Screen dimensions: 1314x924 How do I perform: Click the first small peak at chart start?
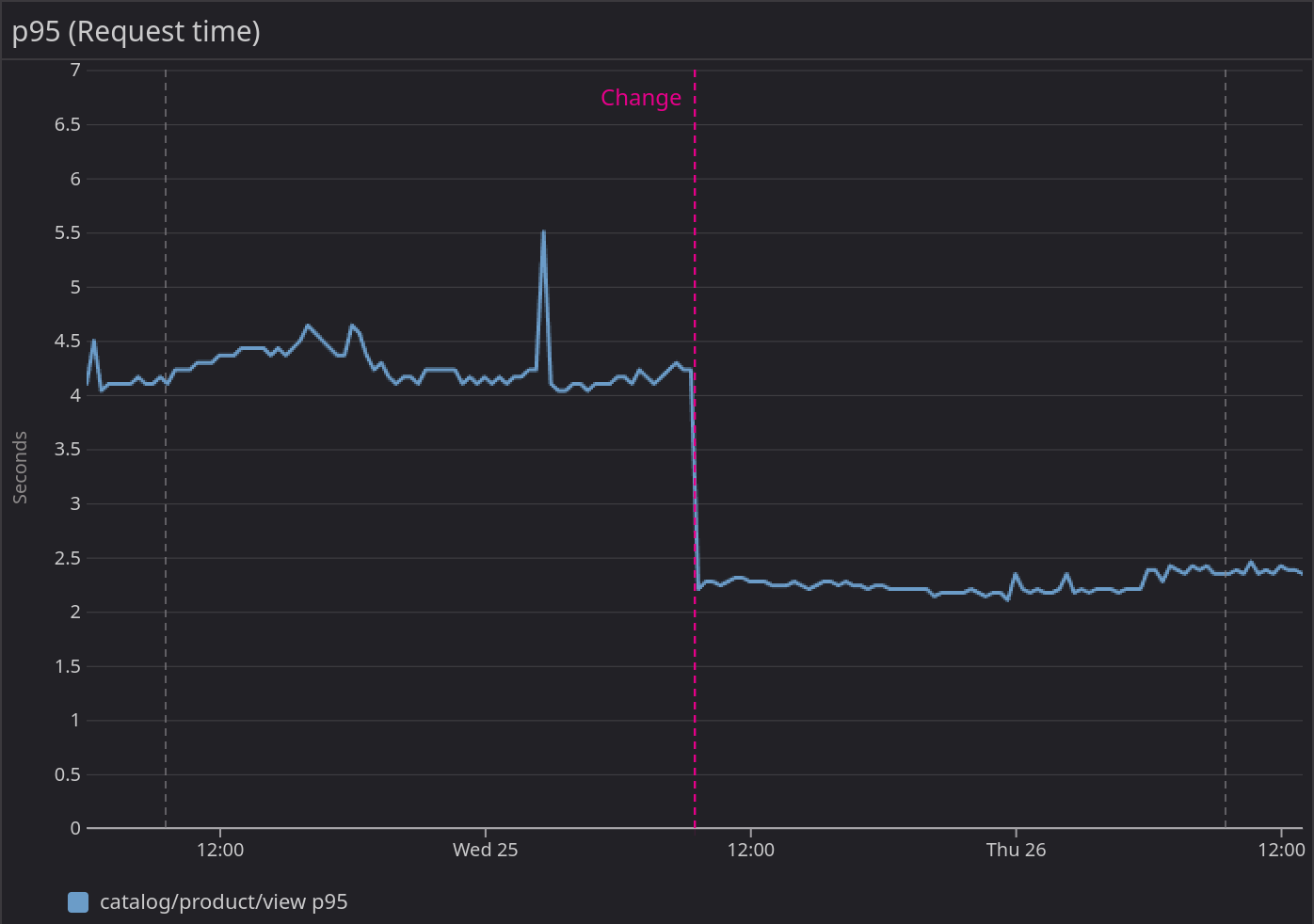coord(93,341)
